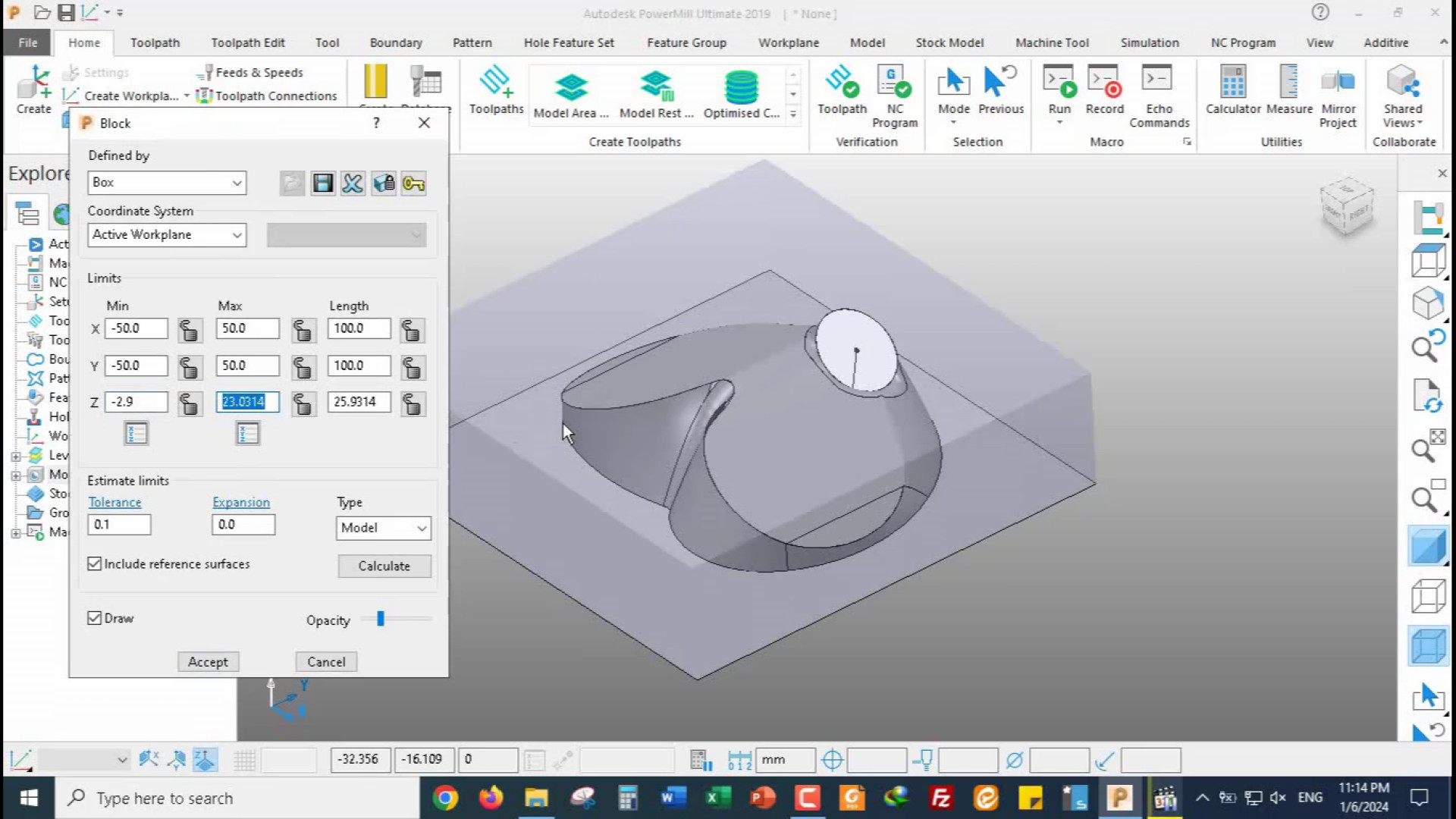Image resolution: width=1456 pixels, height=819 pixels.
Task: Click the Previous selection icon
Action: coord(1001,90)
